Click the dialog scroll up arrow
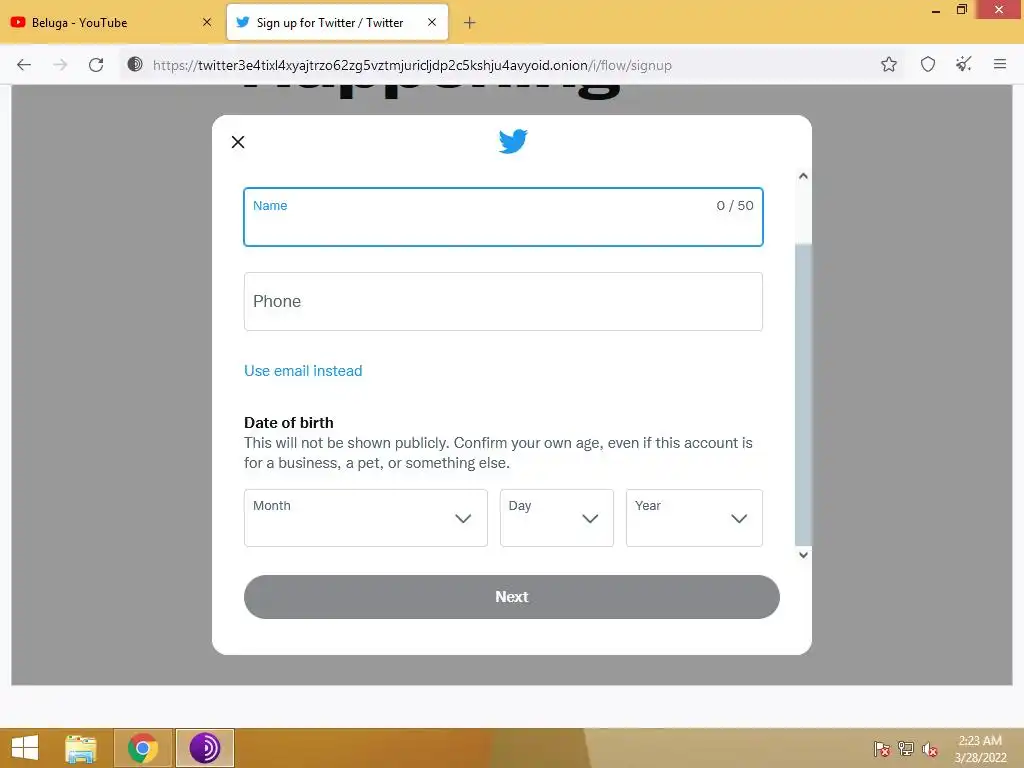This screenshot has width=1024, height=768. [803, 176]
